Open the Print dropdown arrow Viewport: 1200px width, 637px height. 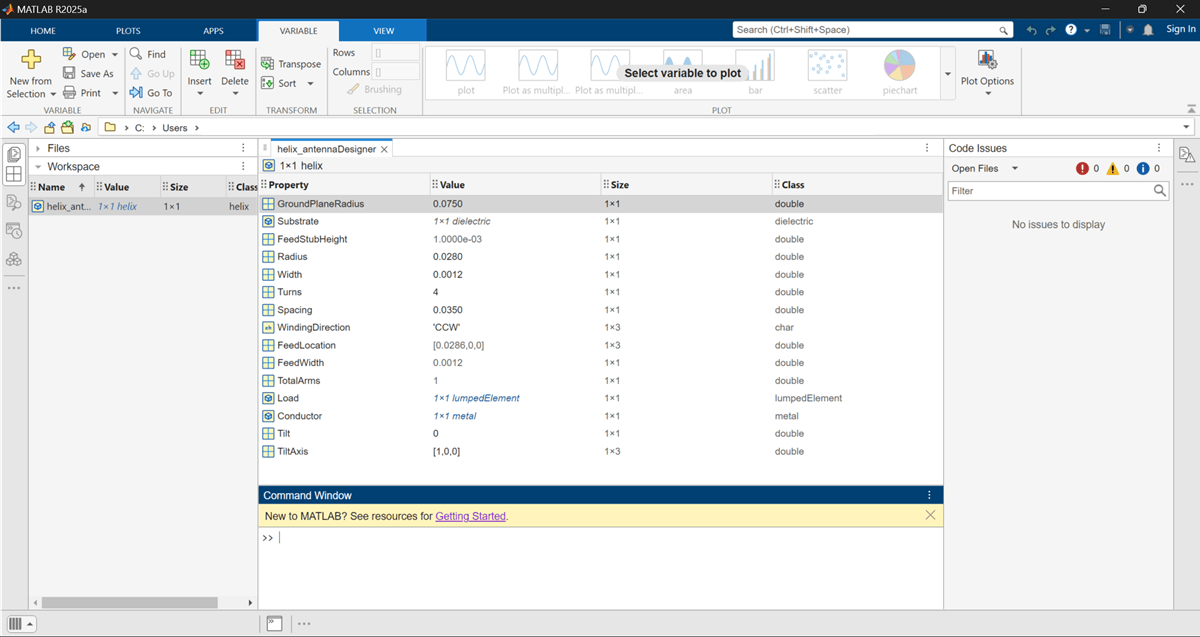(x=114, y=93)
